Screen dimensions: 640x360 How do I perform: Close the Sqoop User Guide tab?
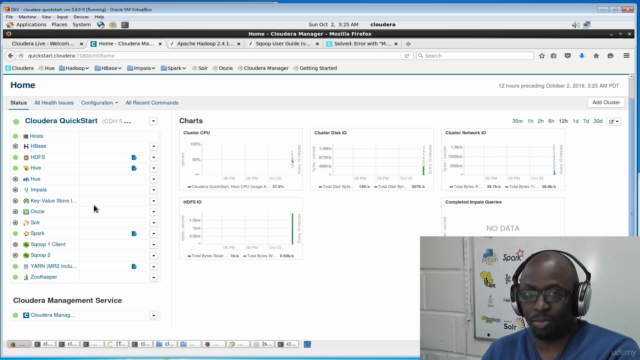pos(317,44)
